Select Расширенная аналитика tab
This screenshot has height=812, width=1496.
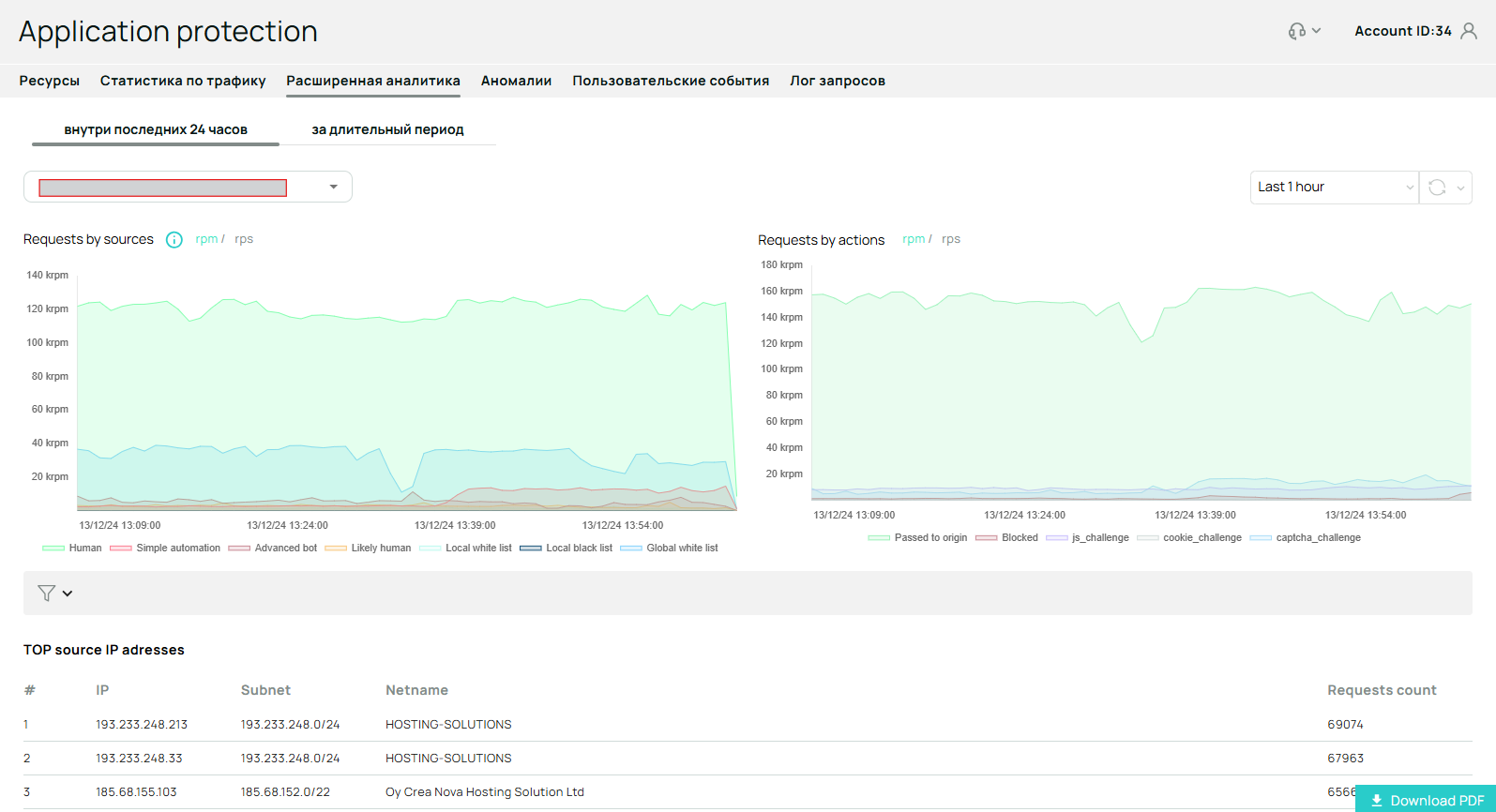(373, 81)
